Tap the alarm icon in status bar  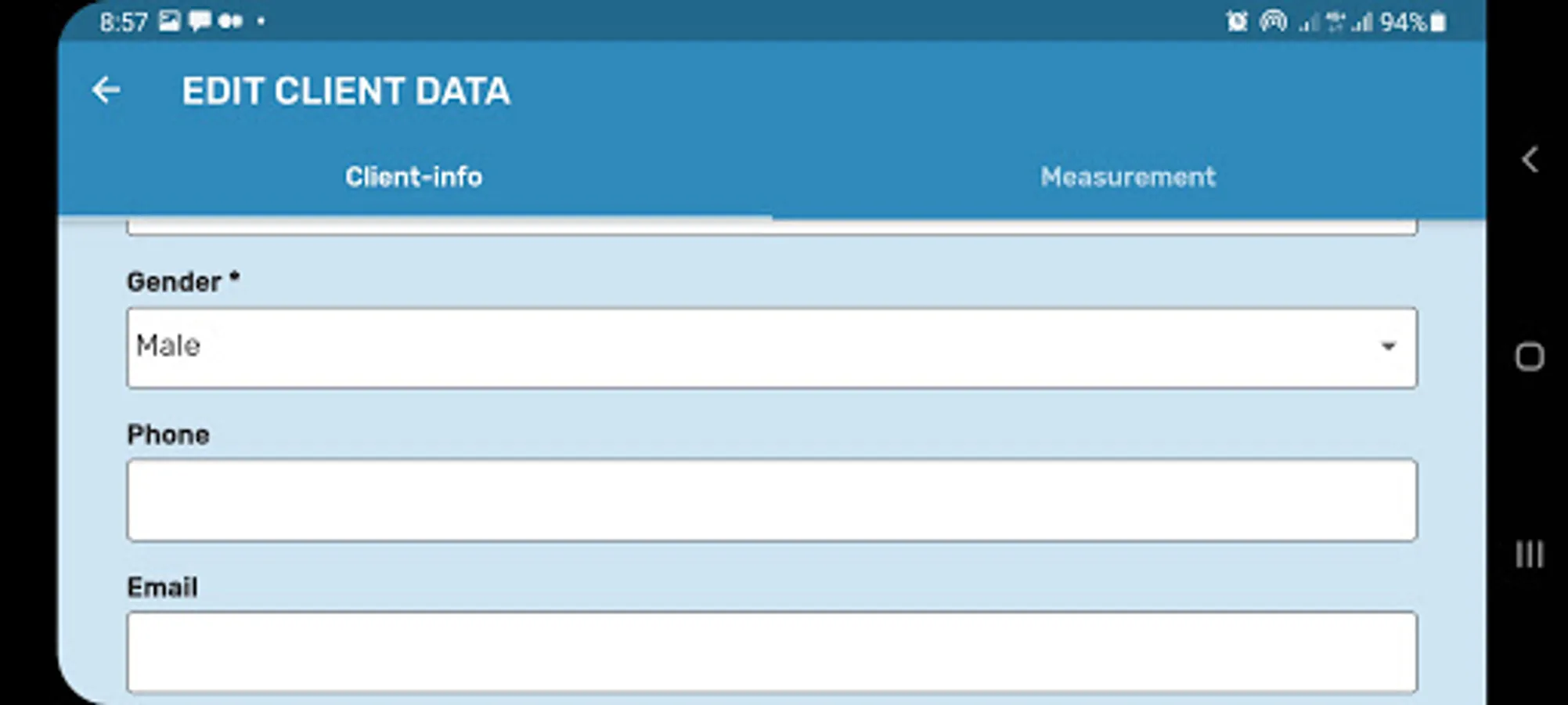coord(1237,22)
